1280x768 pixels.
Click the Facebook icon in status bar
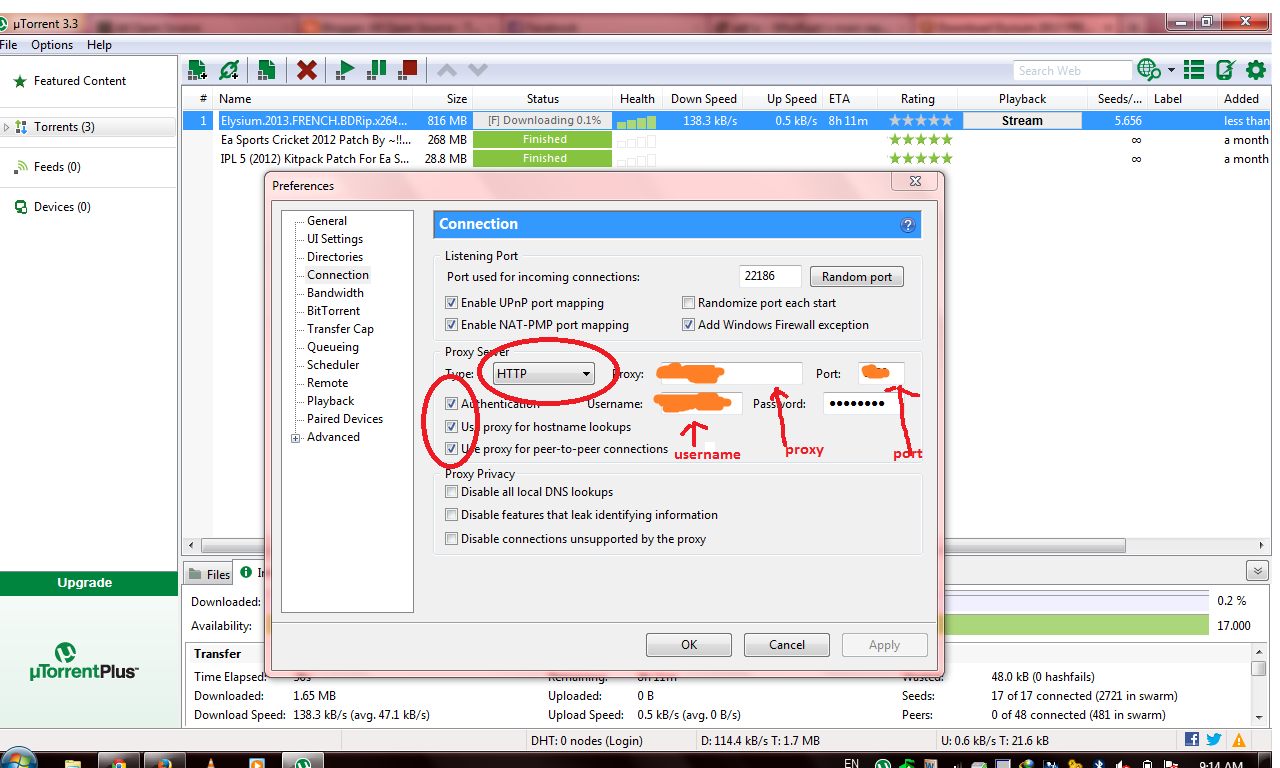[x=1192, y=740]
